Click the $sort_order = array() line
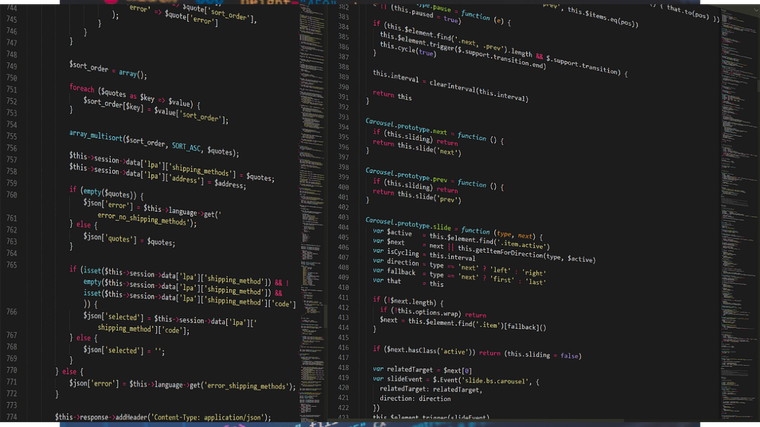 pos(108,69)
